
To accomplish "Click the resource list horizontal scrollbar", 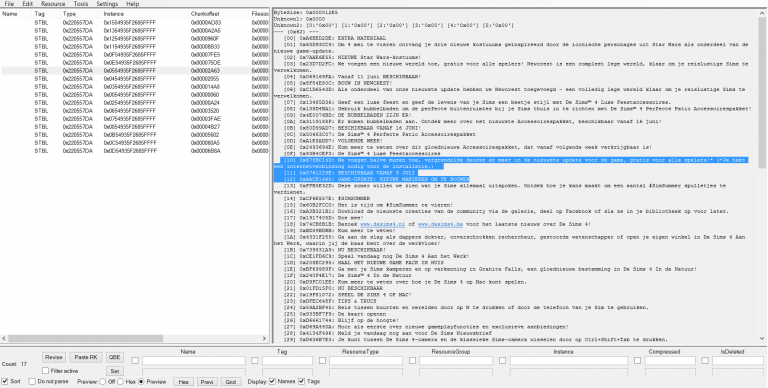I will coord(86,339).
